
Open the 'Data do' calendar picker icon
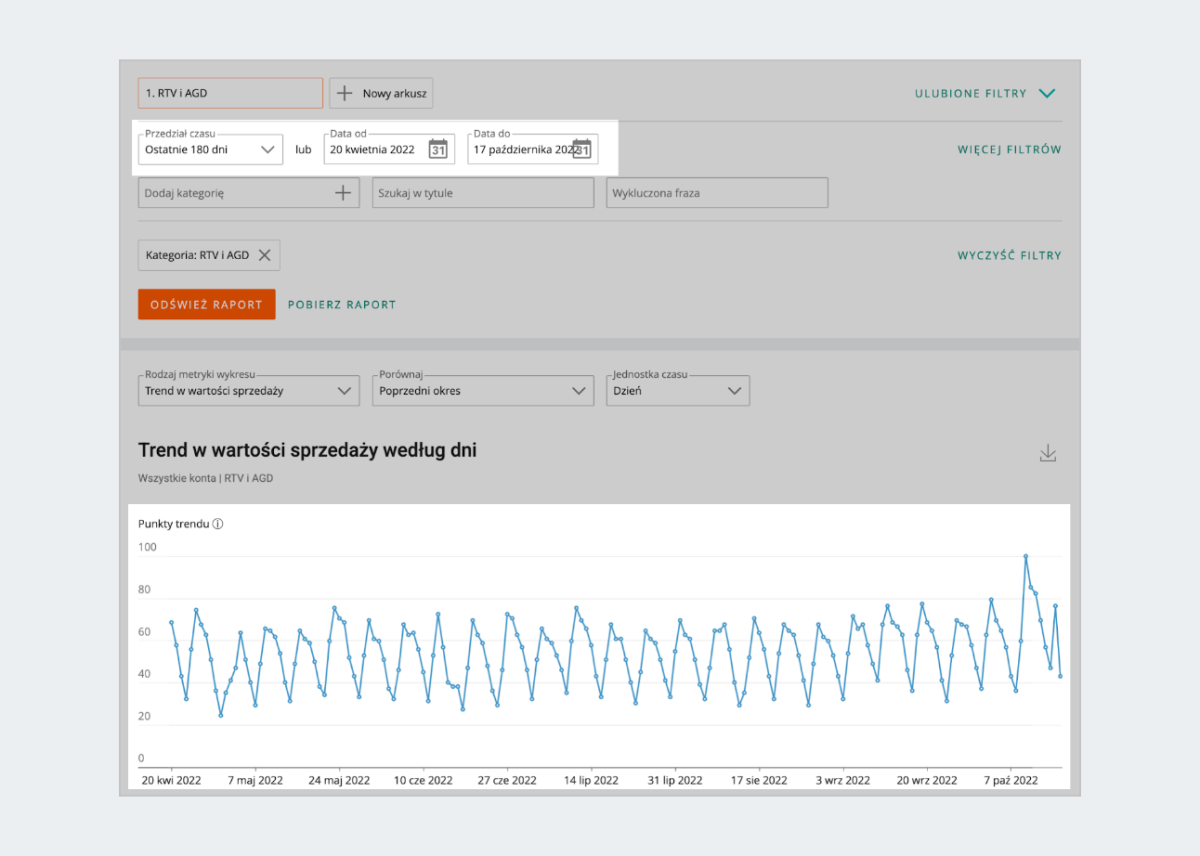(582, 150)
